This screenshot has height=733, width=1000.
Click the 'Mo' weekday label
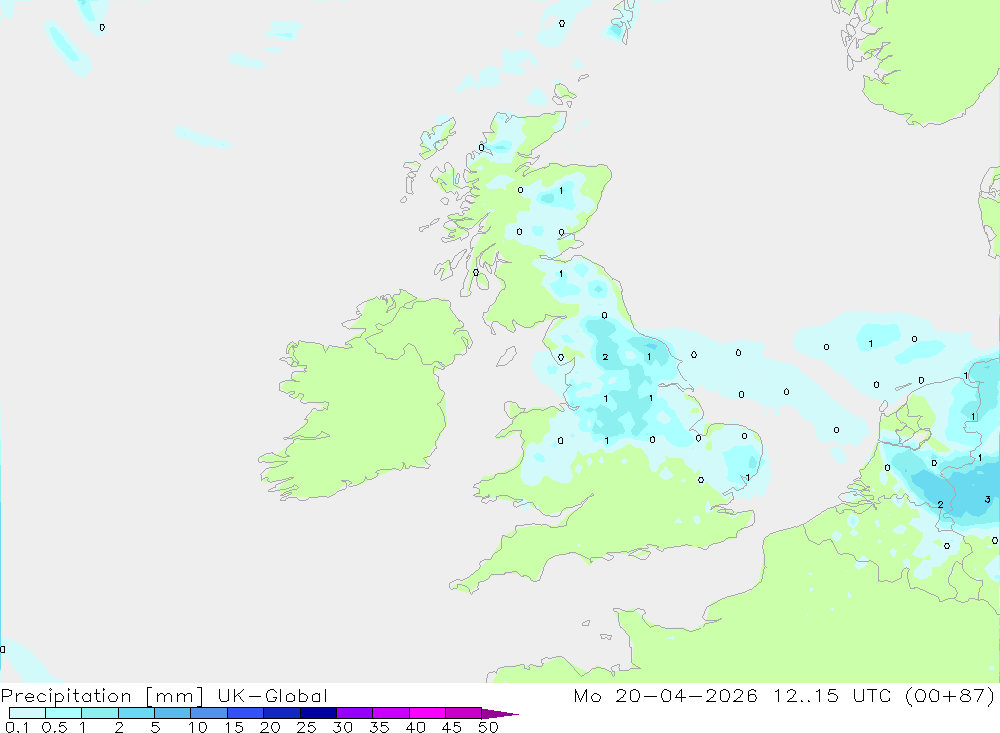(587, 695)
